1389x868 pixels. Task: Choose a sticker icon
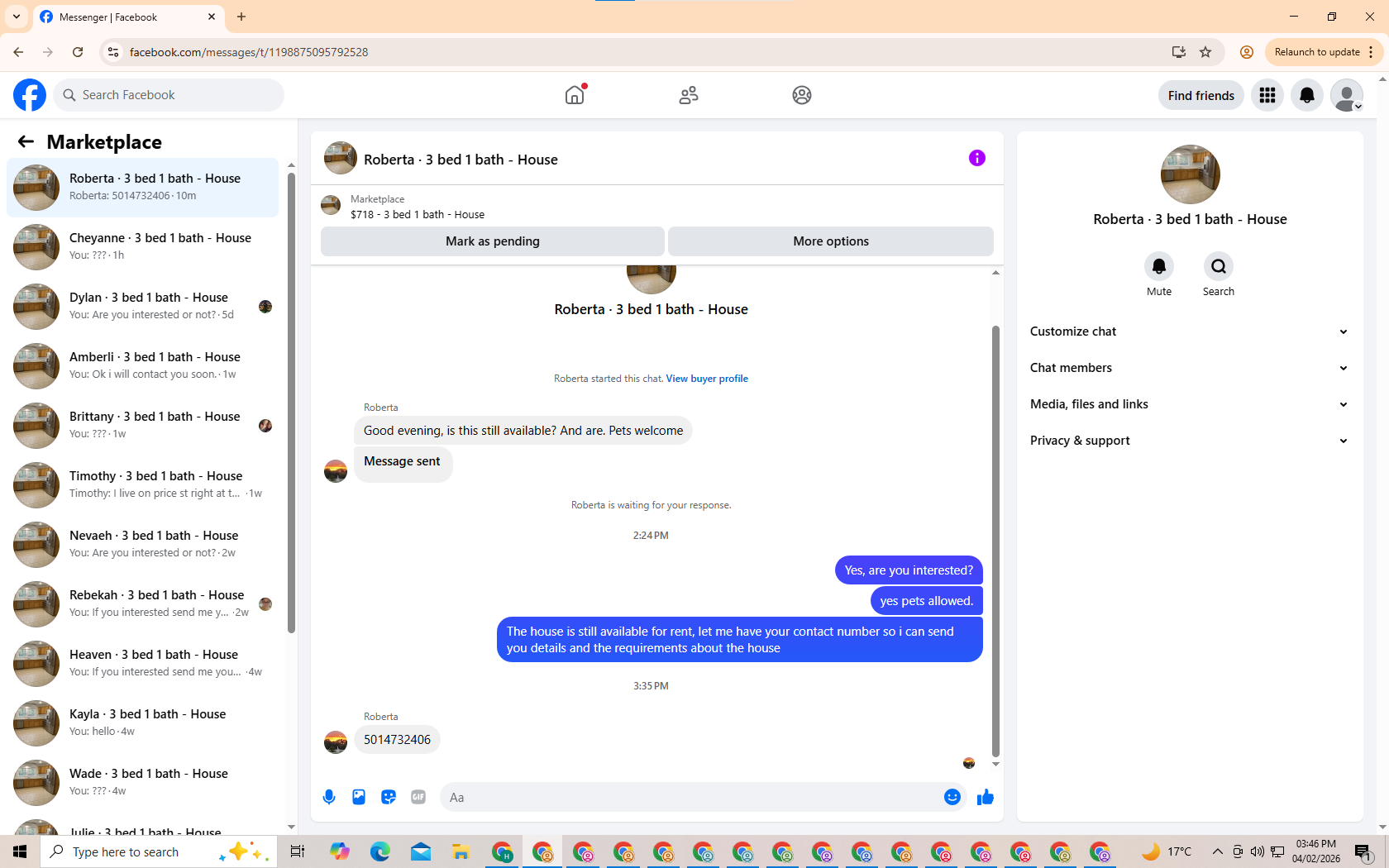tap(389, 797)
